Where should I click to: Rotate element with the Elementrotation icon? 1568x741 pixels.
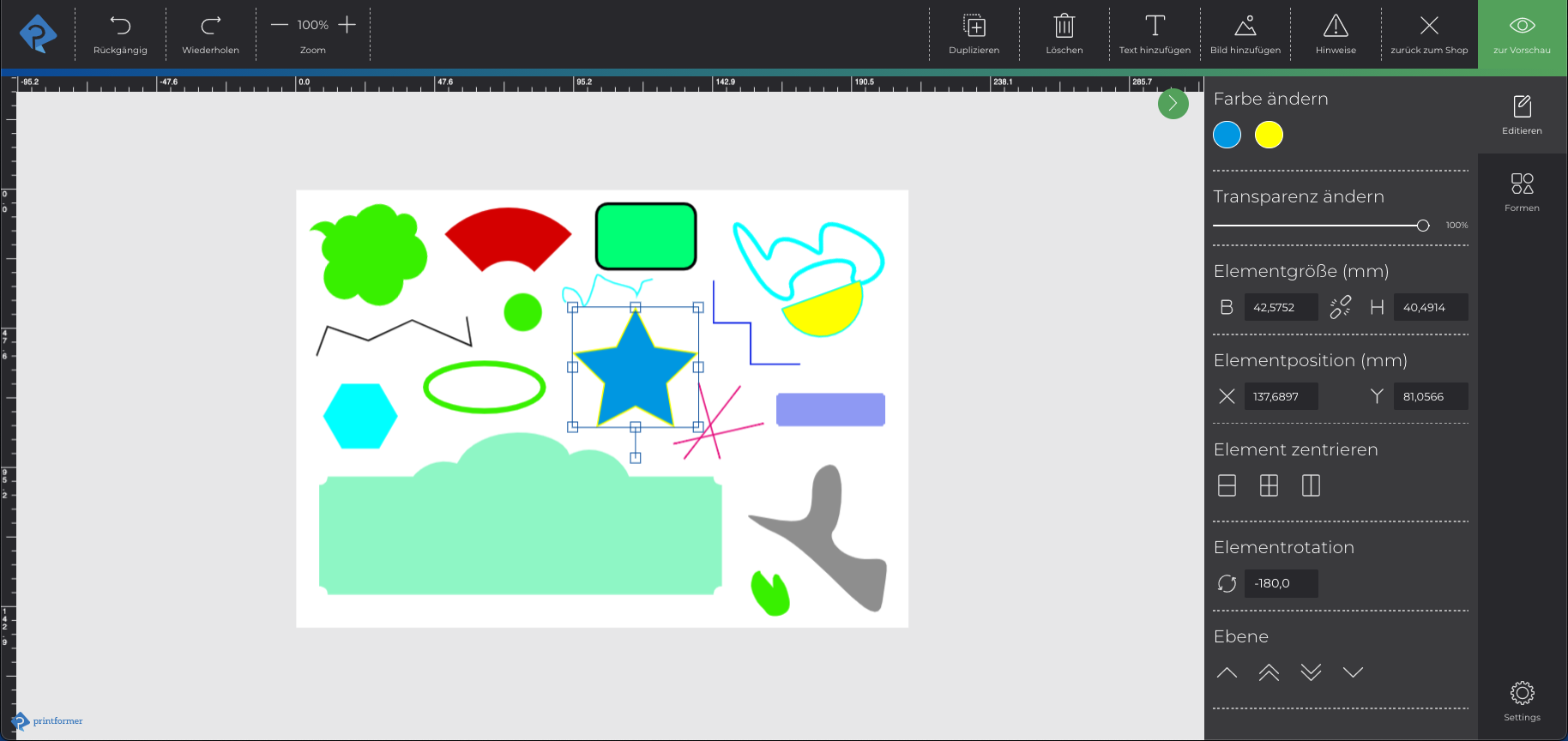click(1227, 583)
